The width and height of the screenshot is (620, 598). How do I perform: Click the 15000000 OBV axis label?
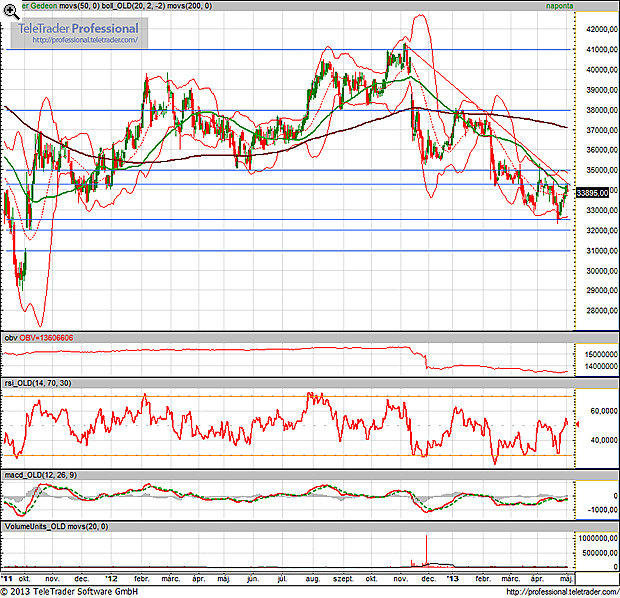click(x=601, y=354)
